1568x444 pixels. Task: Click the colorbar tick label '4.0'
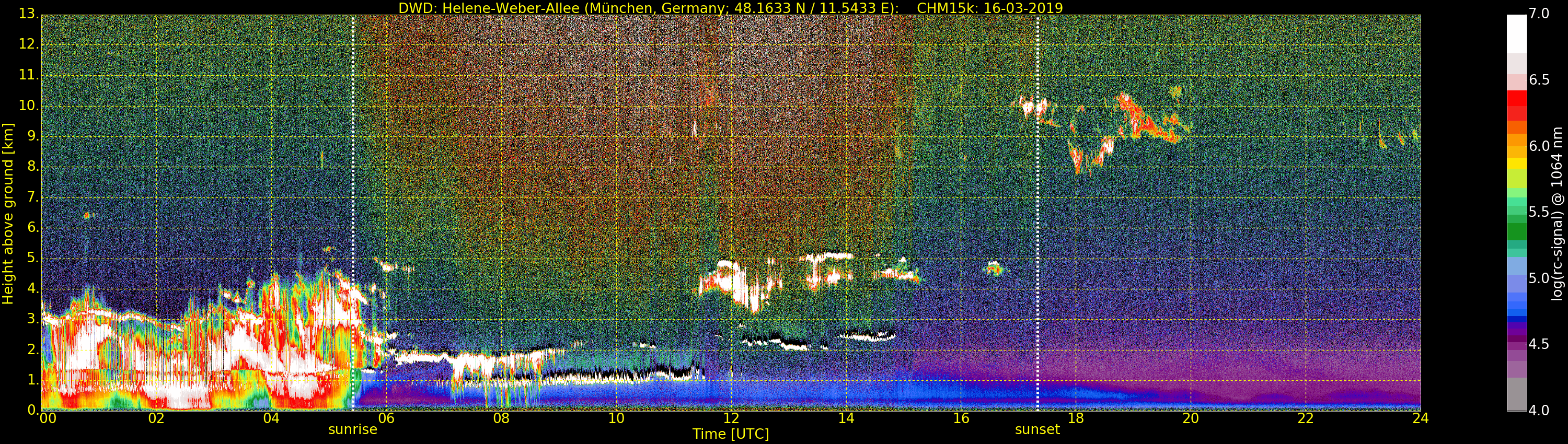coord(1539,411)
